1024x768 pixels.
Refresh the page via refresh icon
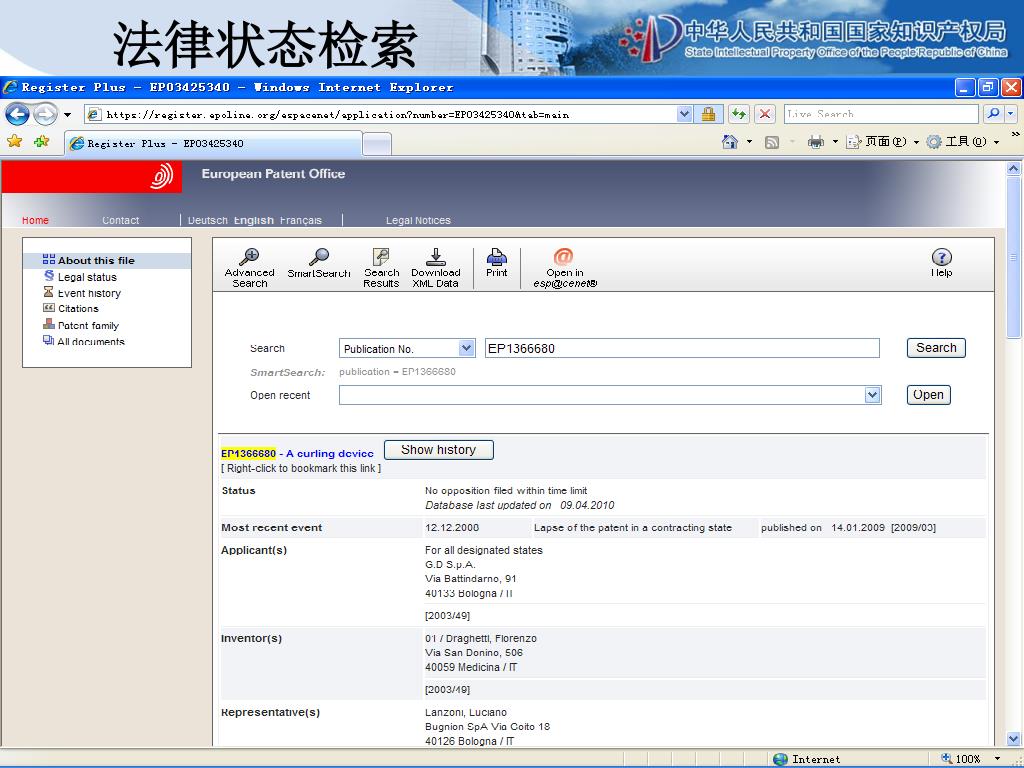[x=739, y=114]
